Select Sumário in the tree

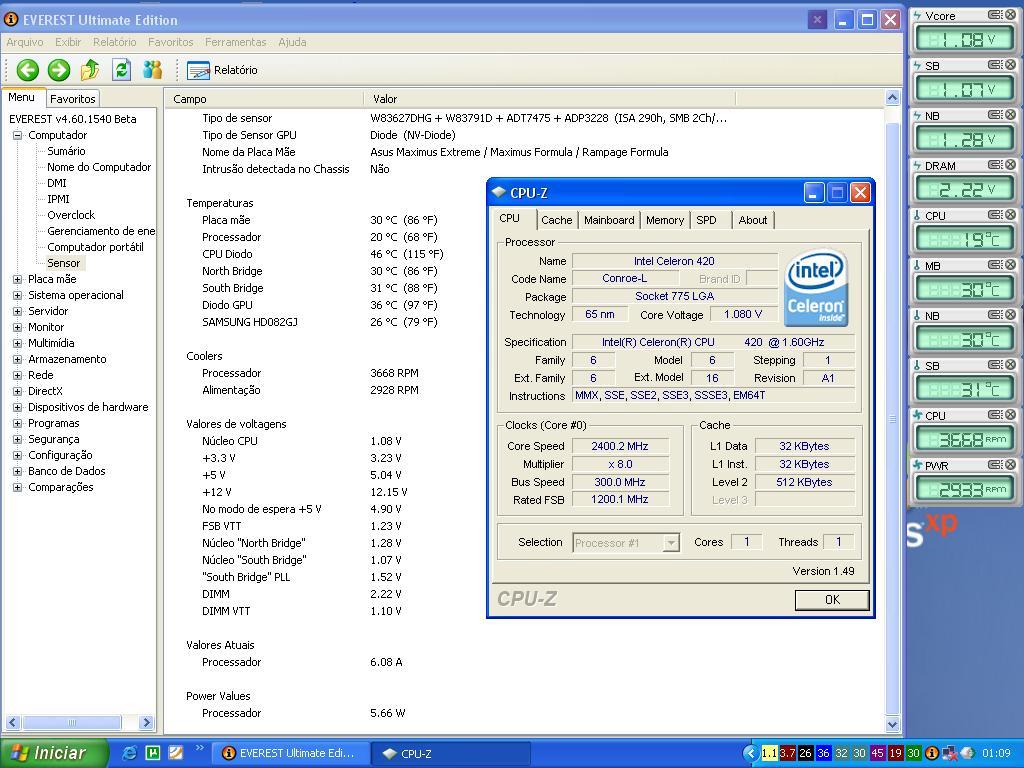[66, 151]
